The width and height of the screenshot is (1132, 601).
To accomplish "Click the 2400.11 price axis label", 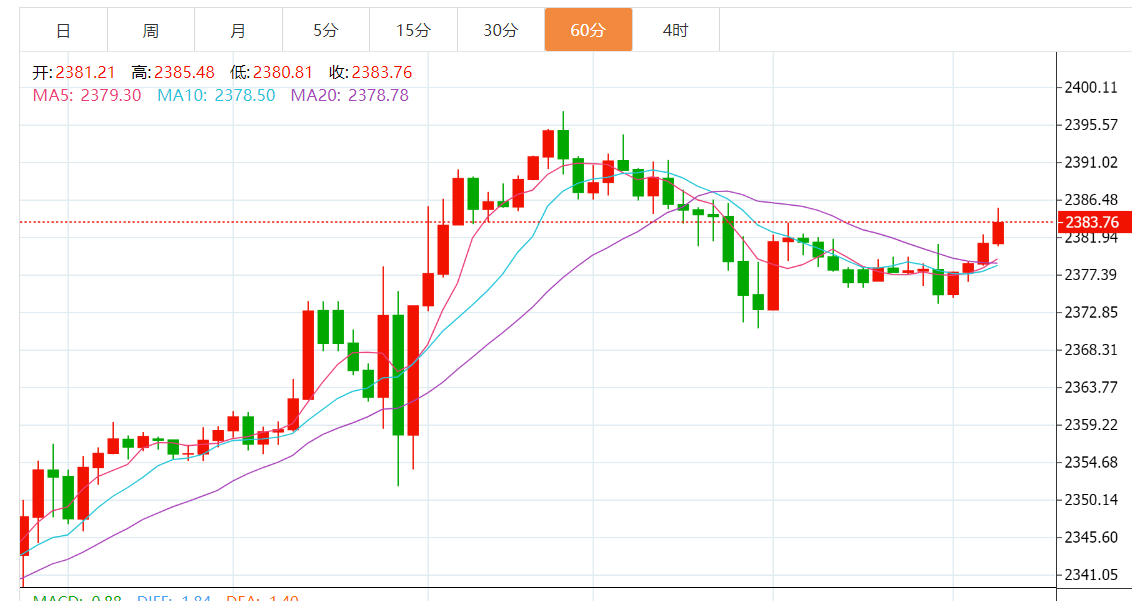I will (1091, 87).
